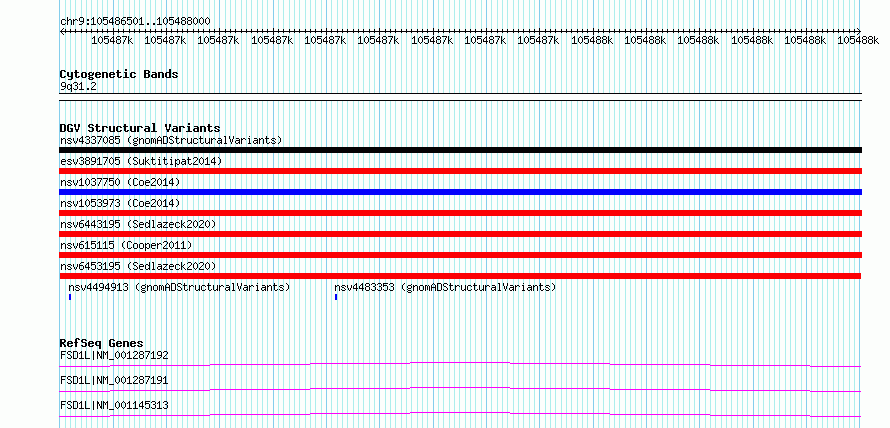Open FSD1L|NM_001287192 transcript label
The image size is (890, 428).
tap(114, 355)
